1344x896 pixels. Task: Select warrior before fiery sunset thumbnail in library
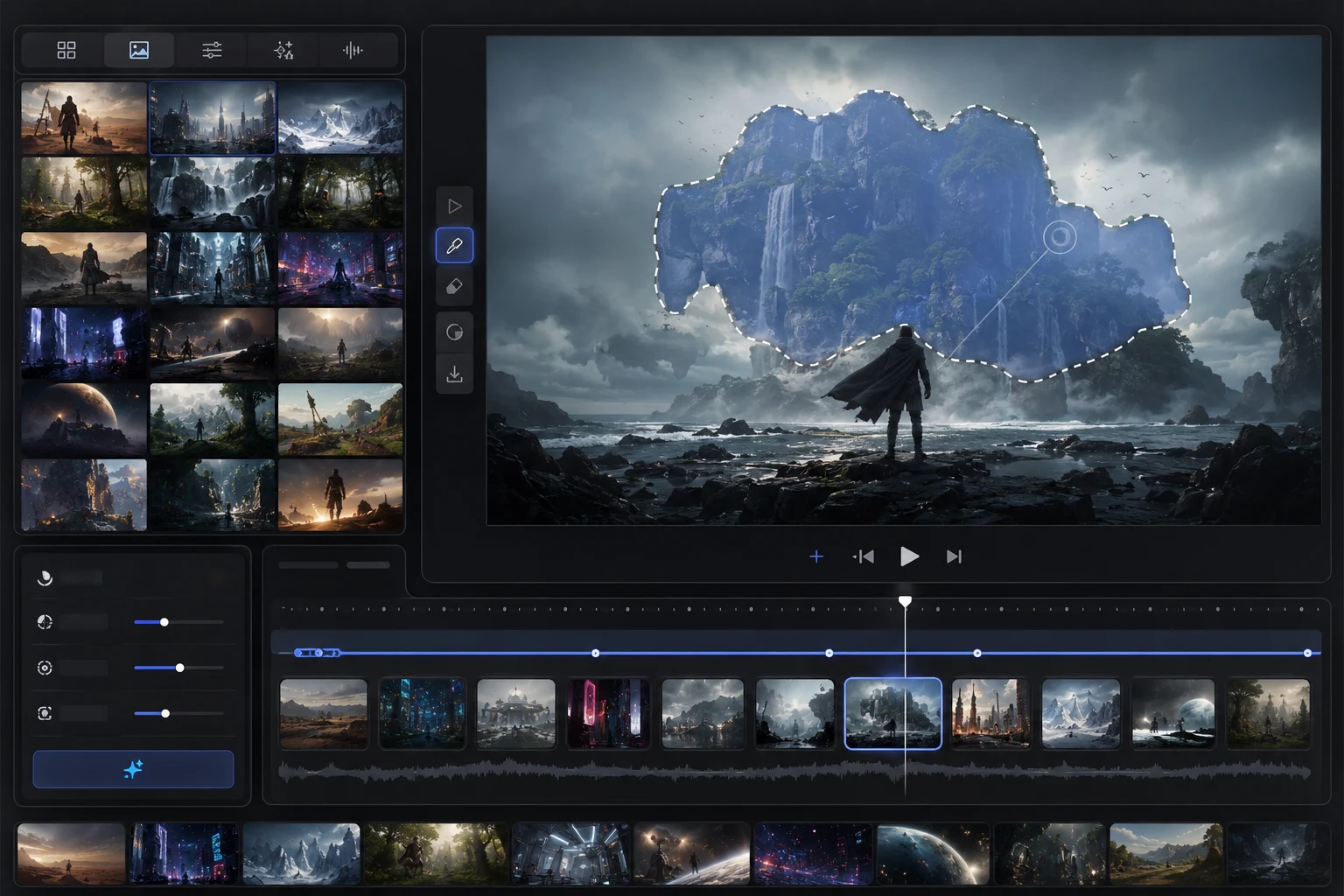point(340,494)
